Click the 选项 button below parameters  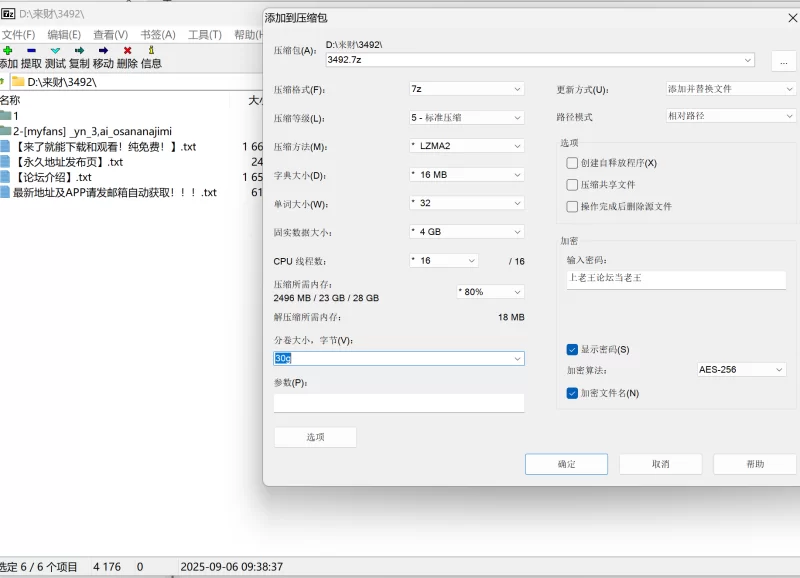coord(315,437)
